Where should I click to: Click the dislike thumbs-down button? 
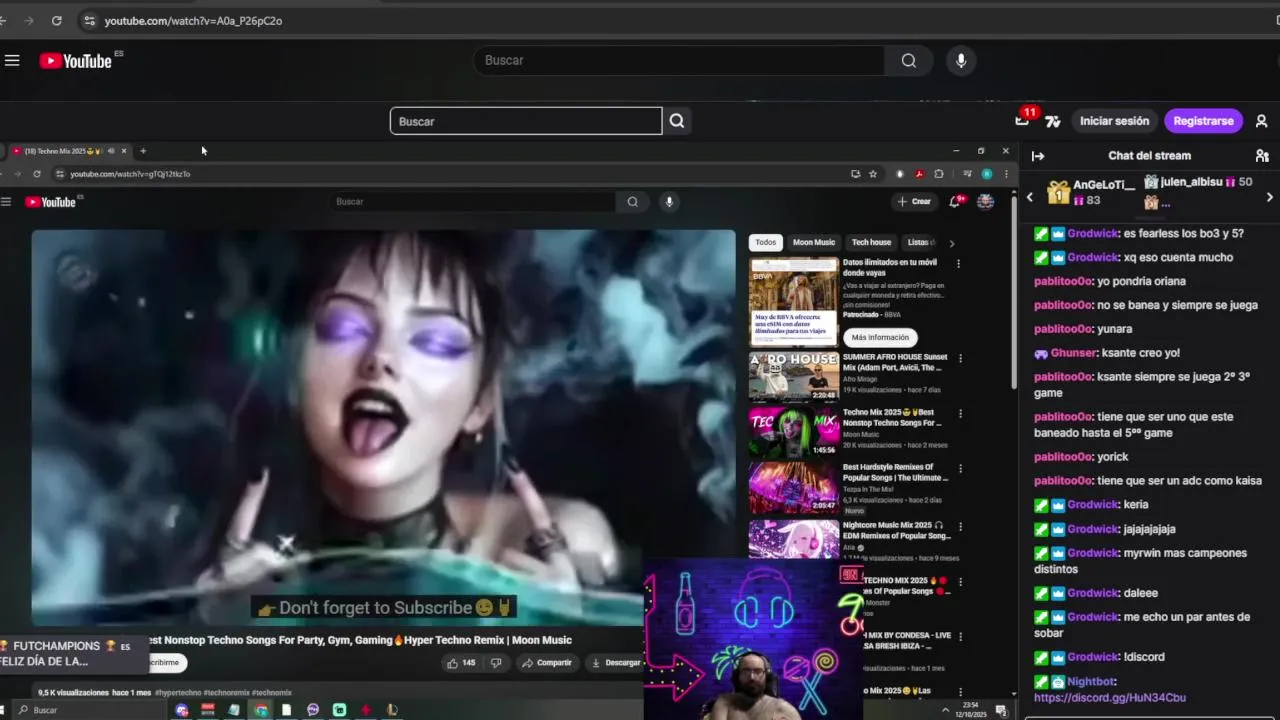coord(496,663)
